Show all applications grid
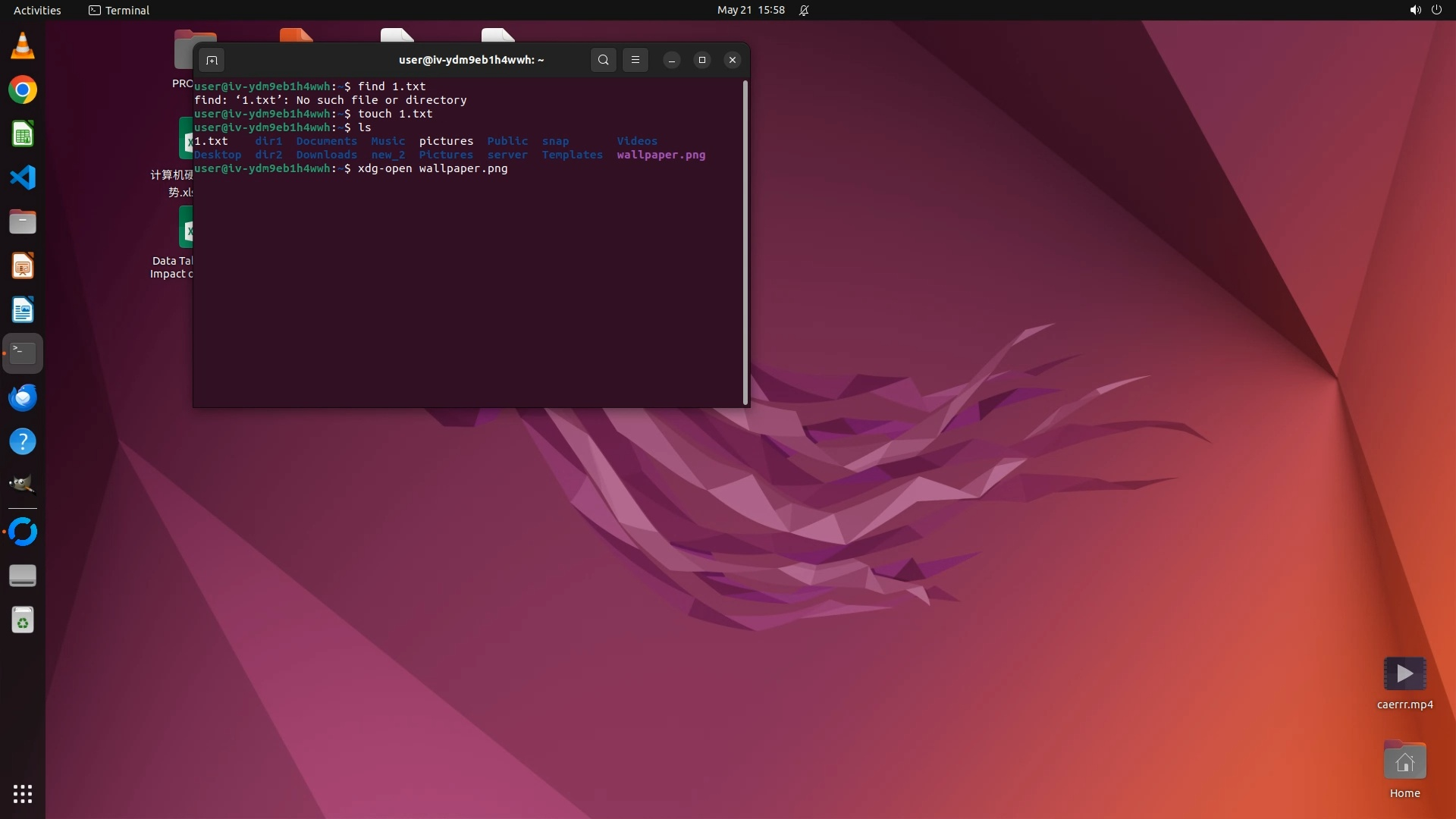 [23, 794]
